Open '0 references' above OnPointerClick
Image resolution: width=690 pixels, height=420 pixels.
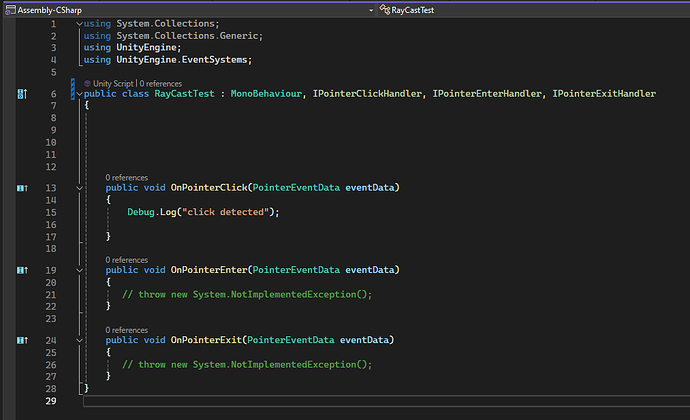127,177
